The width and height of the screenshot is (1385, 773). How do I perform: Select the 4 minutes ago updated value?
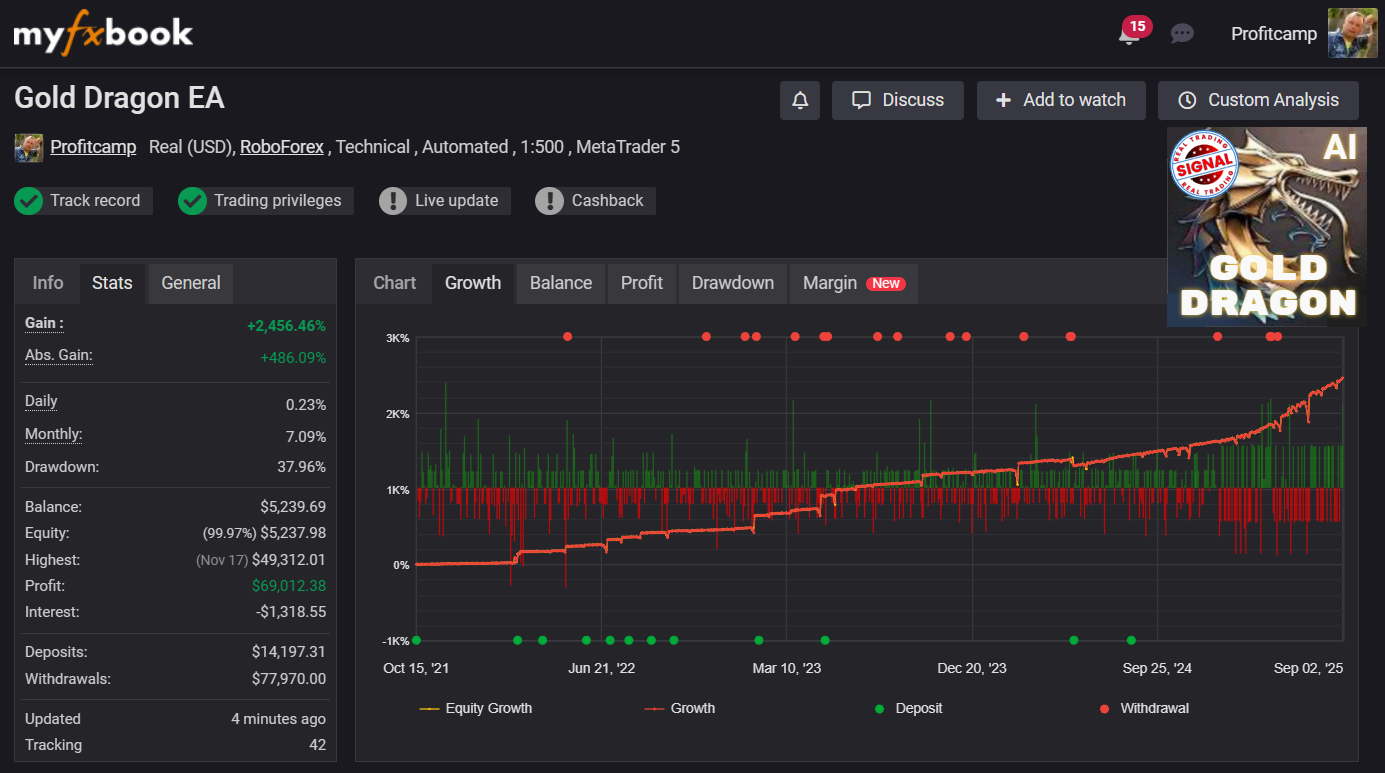[x=278, y=719]
